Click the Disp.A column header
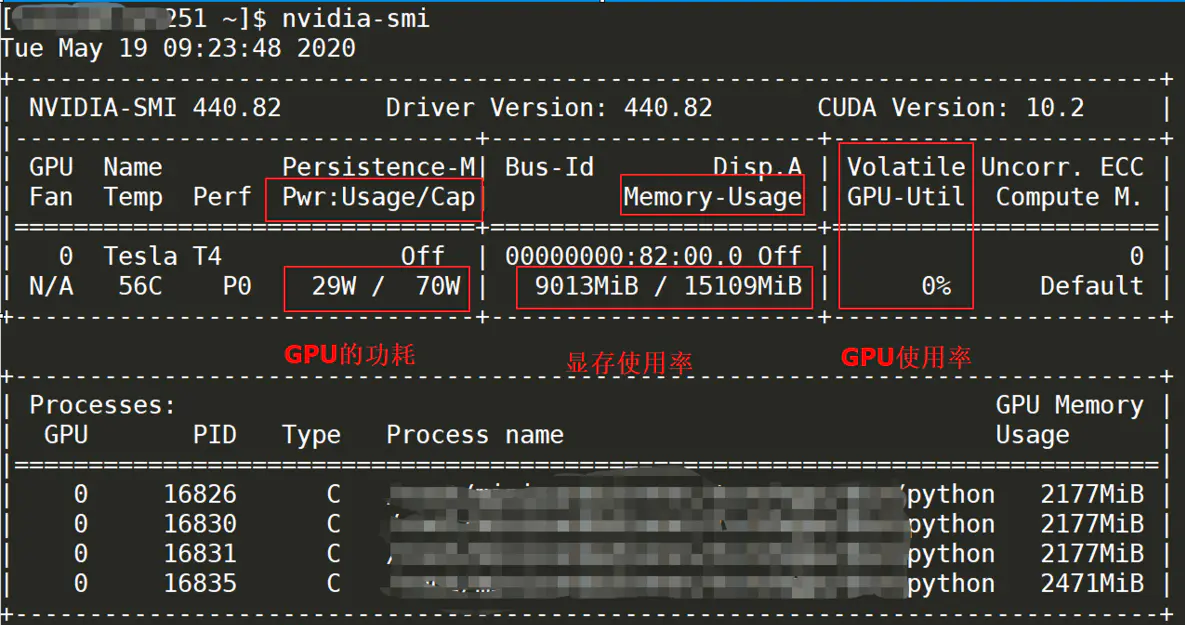 757,167
